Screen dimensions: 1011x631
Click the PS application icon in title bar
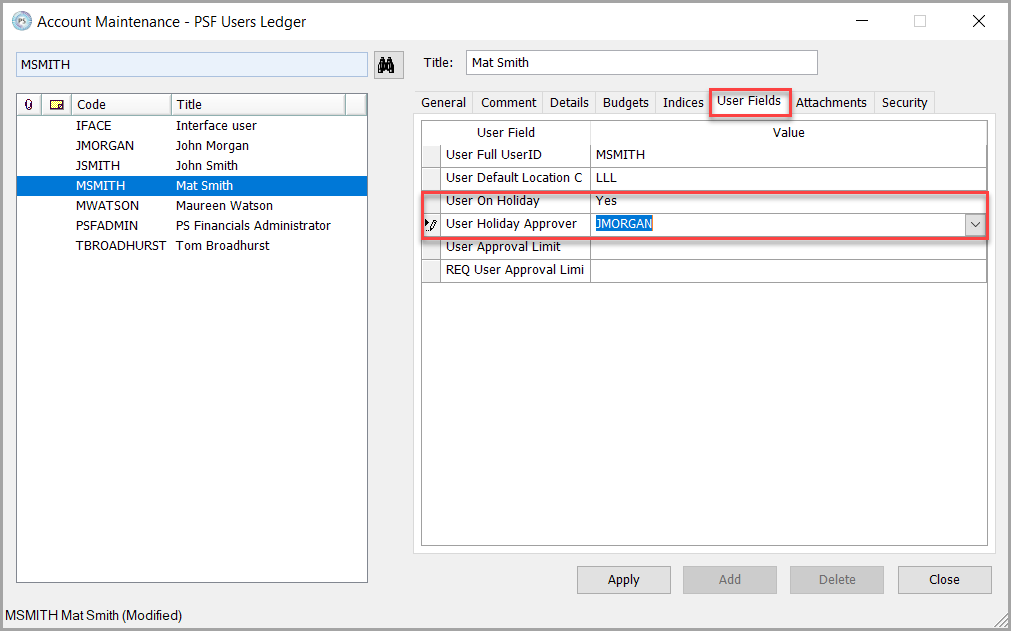click(20, 21)
